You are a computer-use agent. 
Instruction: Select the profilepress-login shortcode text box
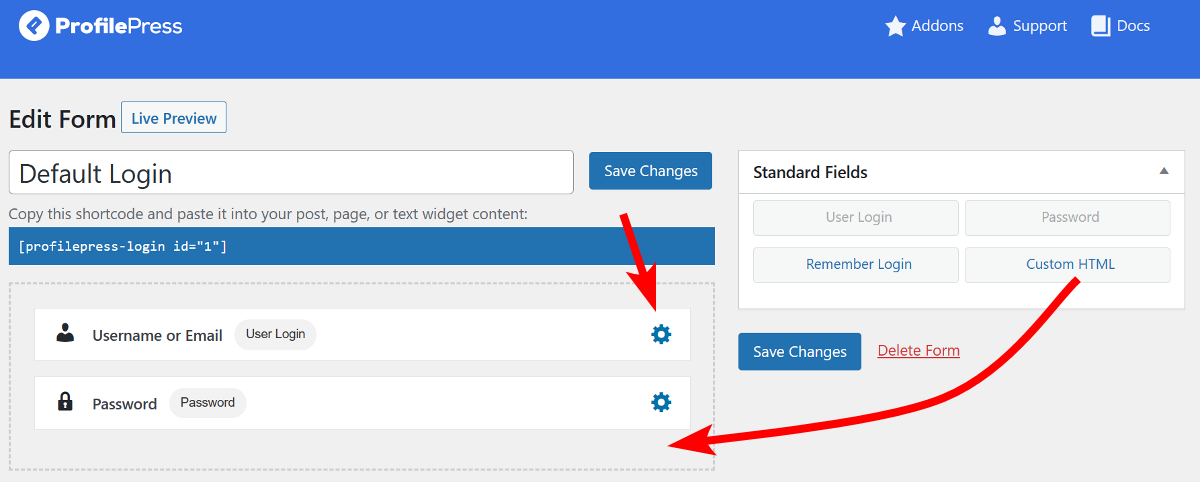click(x=362, y=246)
